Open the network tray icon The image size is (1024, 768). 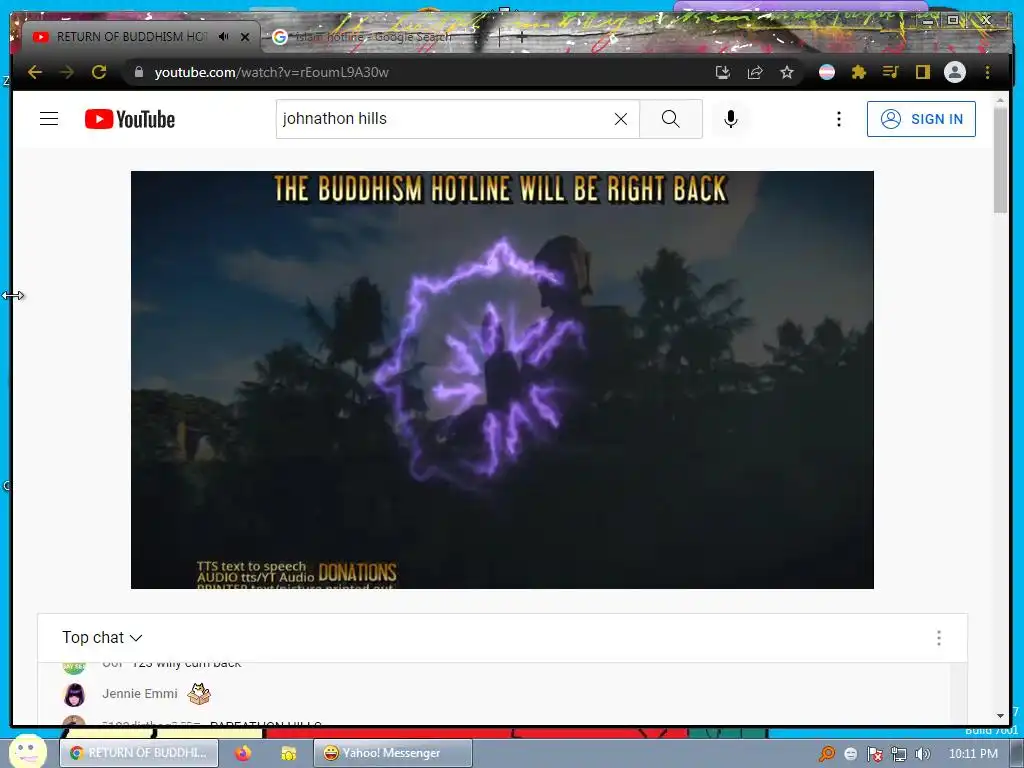tap(899, 754)
